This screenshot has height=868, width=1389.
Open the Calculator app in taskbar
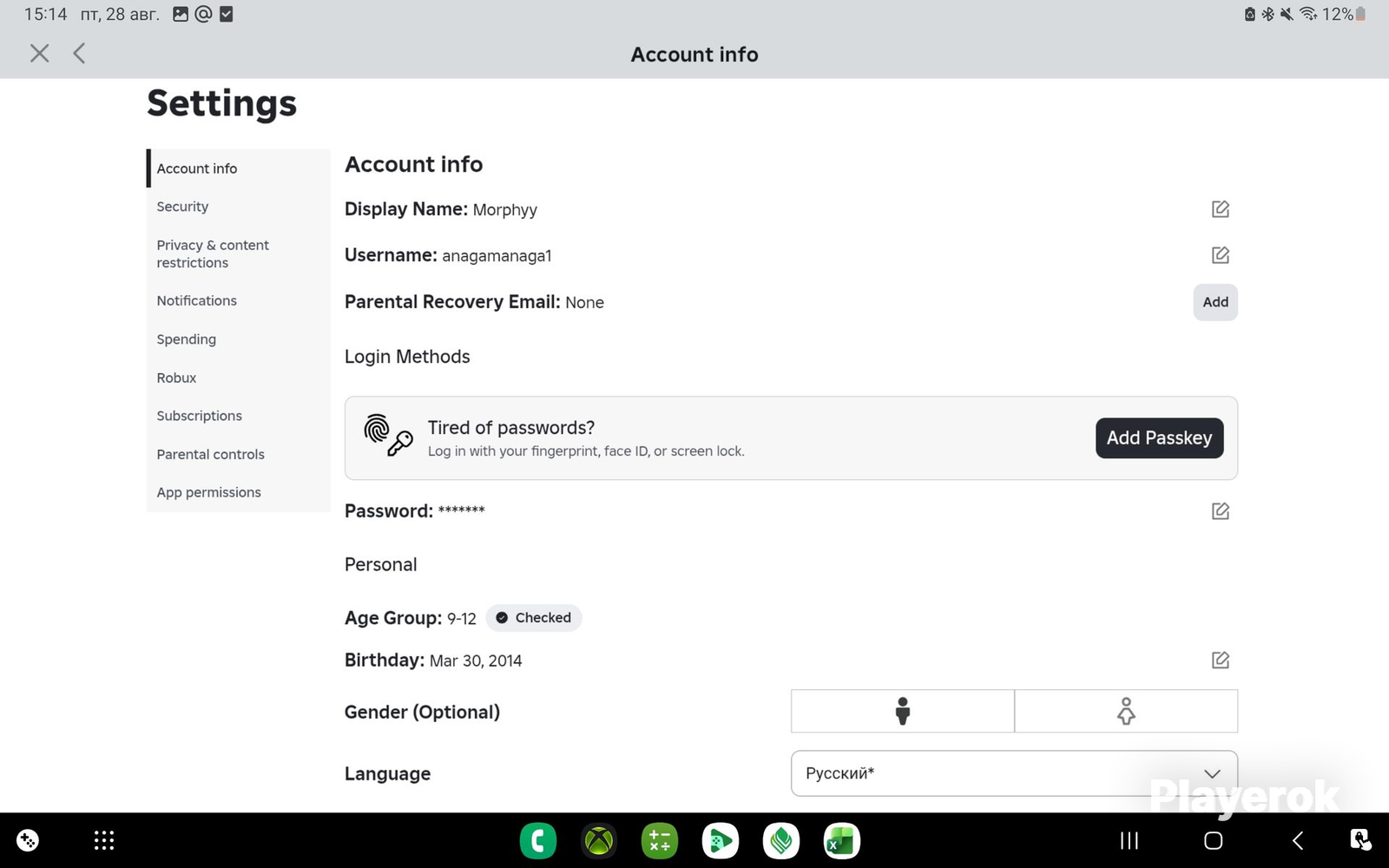tap(660, 840)
